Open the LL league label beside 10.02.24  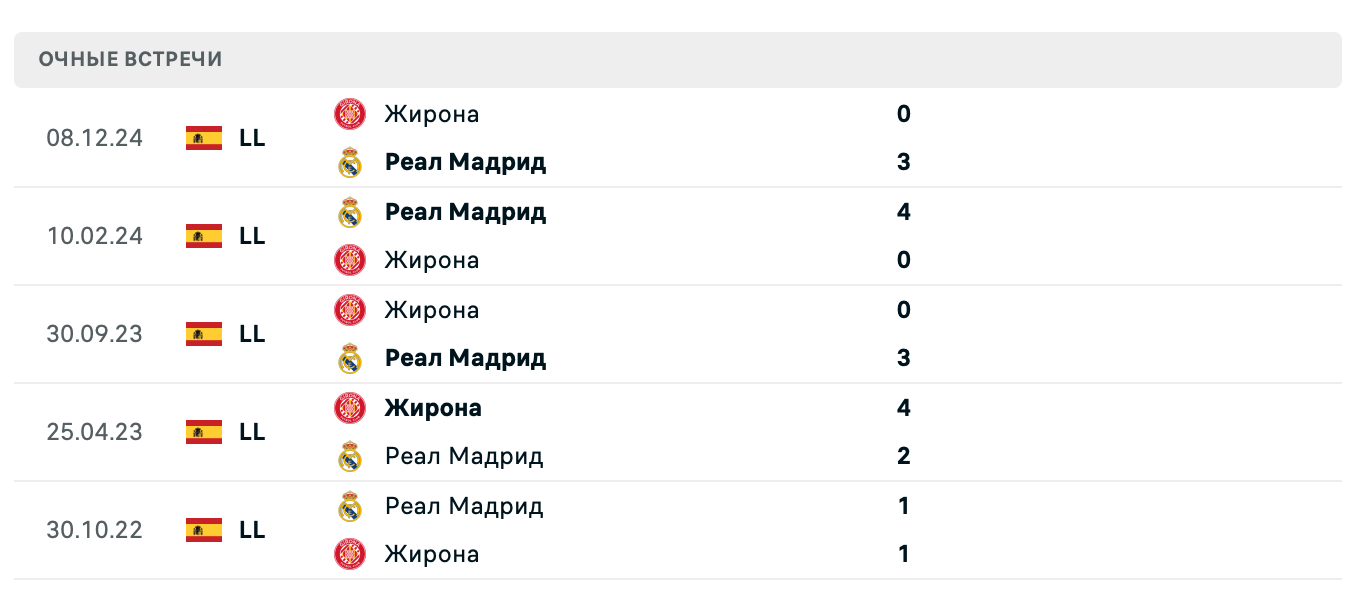[253, 236]
